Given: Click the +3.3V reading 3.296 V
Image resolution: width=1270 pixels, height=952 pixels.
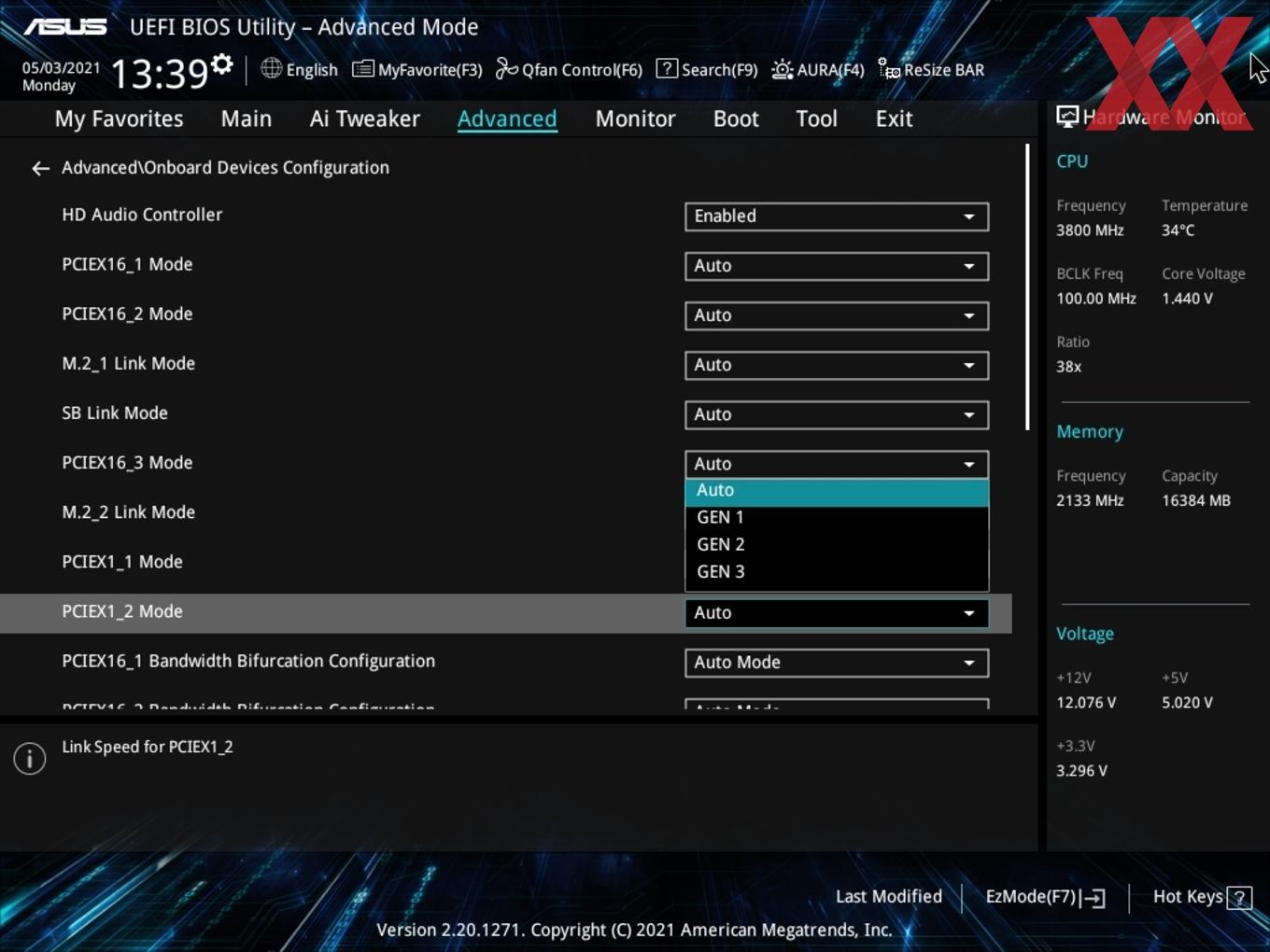Looking at the screenshot, I should [x=1081, y=771].
